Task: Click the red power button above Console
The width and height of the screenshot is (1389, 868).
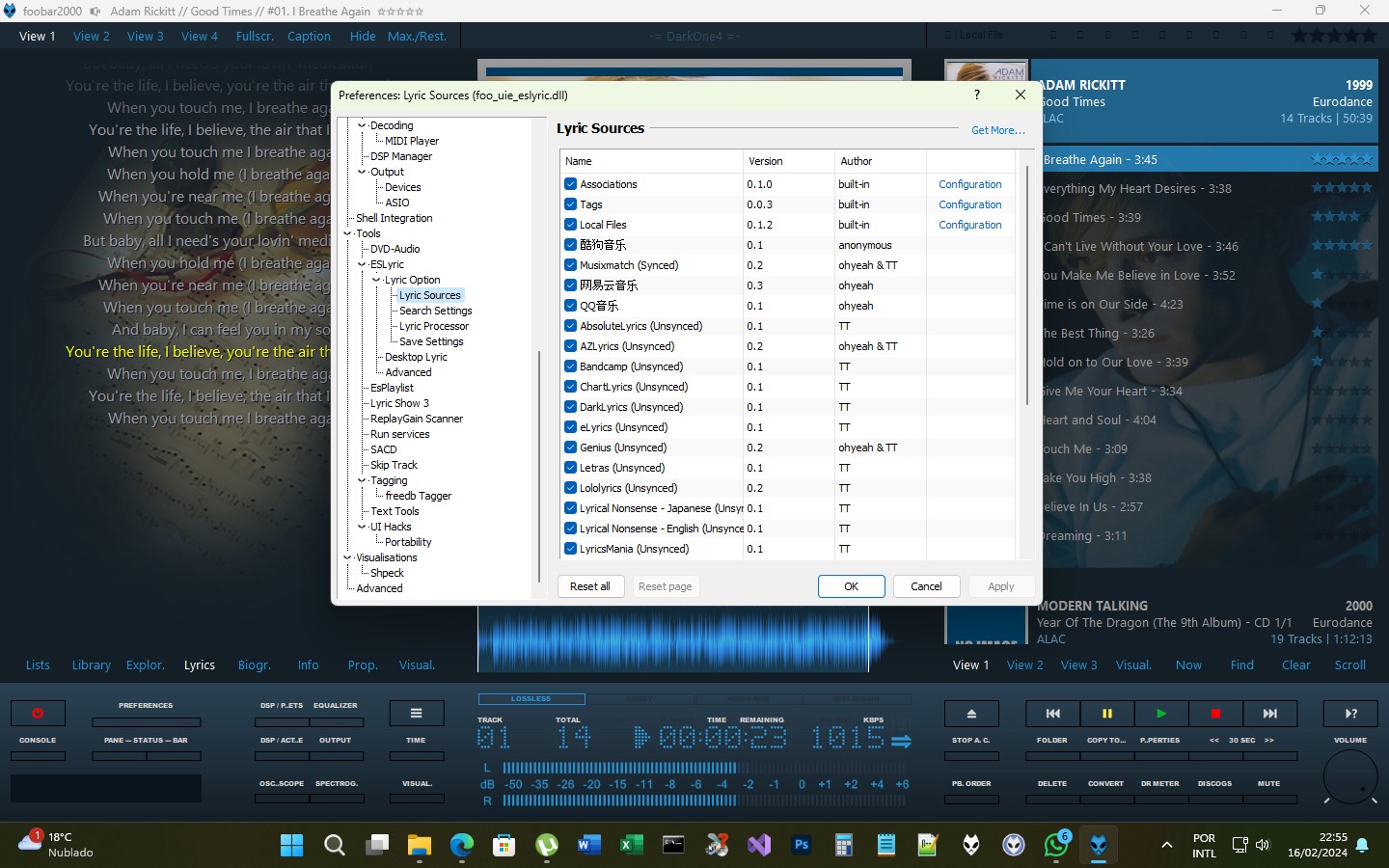Action: (38, 714)
